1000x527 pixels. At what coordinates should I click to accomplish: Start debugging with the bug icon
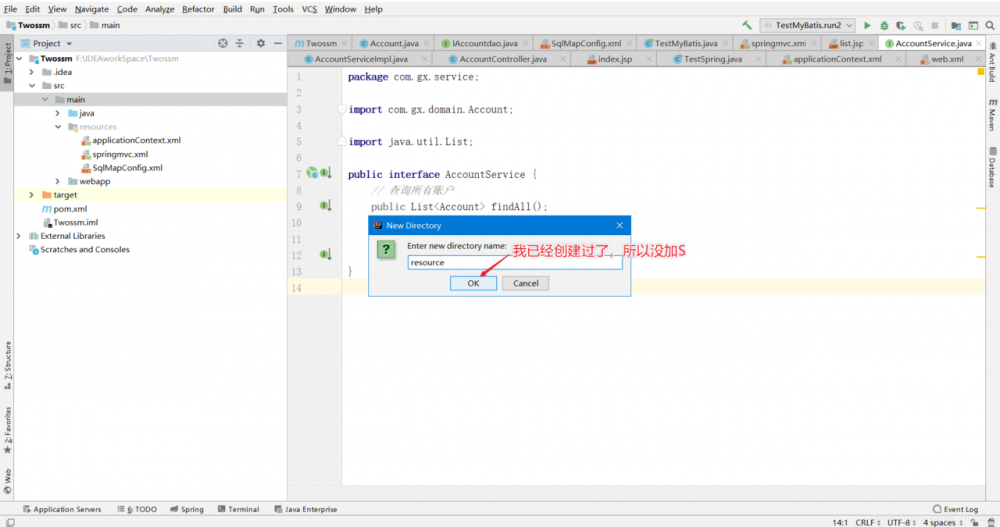click(884, 25)
